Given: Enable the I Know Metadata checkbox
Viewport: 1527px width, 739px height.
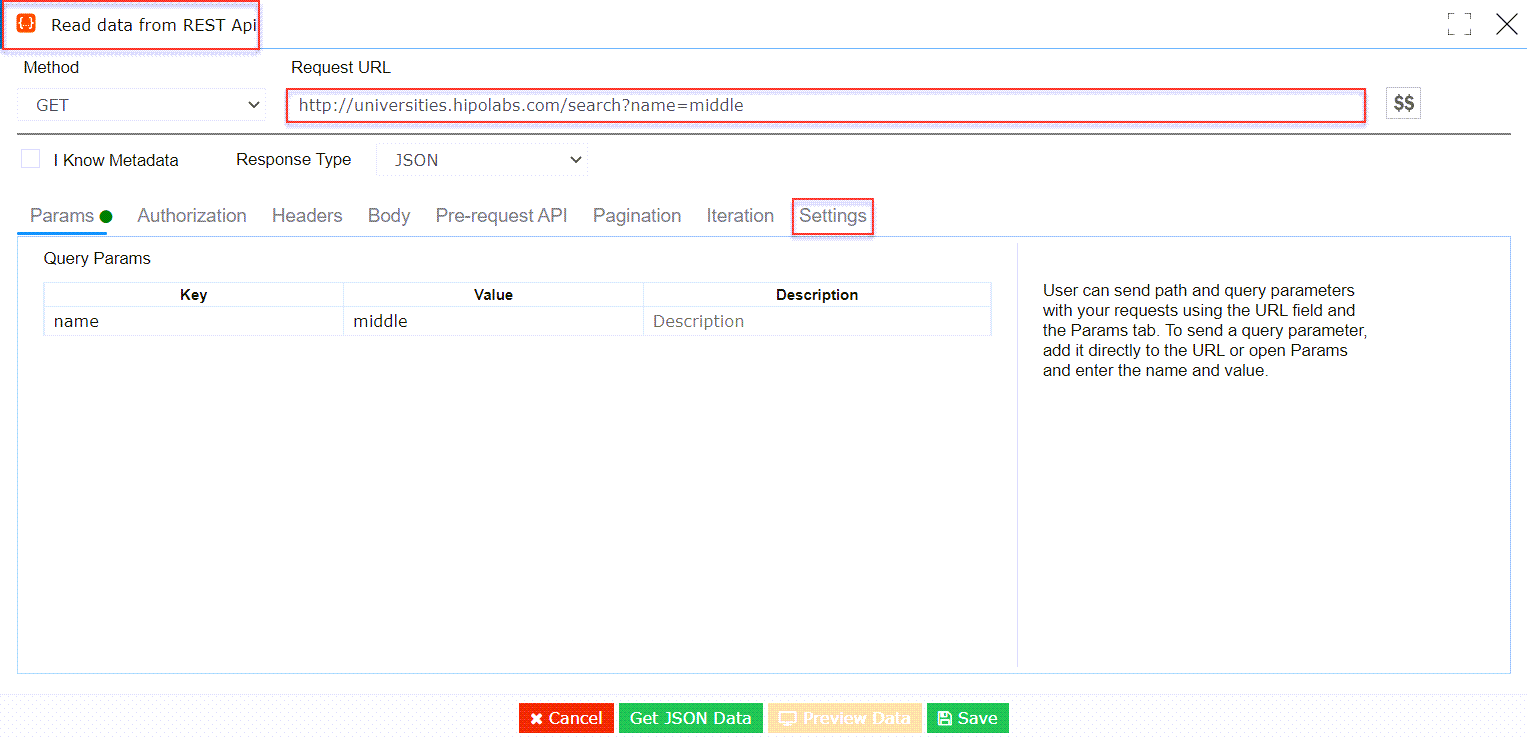Looking at the screenshot, I should click(31, 159).
